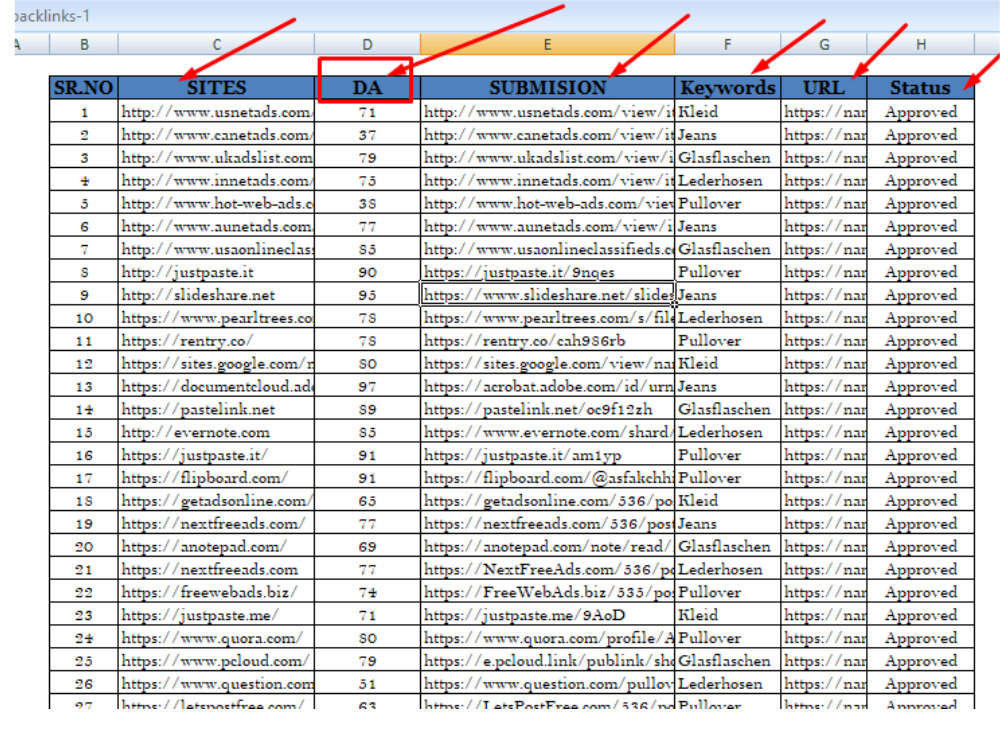Open the acrobat.adobe.com submission link
The image size is (1000, 750).
[547, 386]
